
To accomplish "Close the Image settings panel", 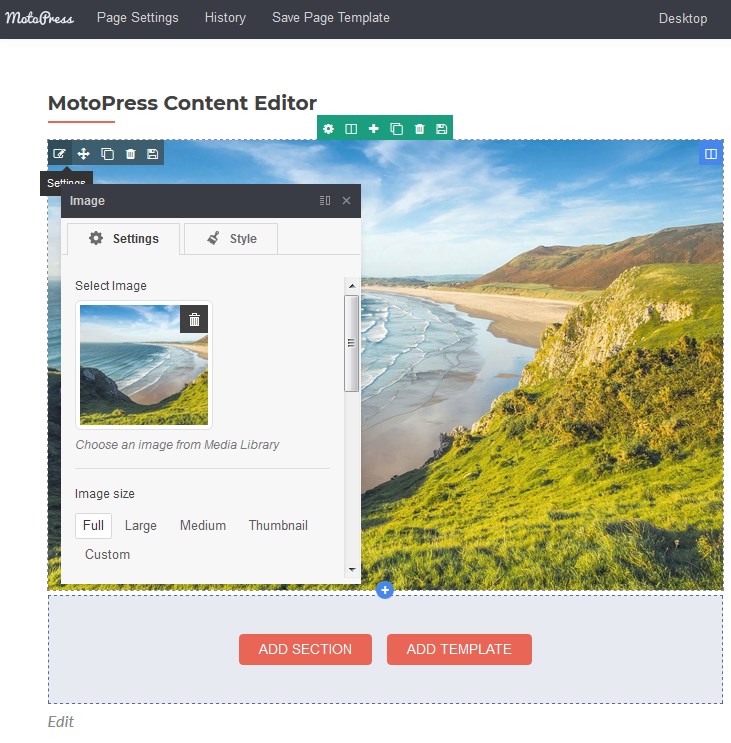I will click(x=346, y=200).
